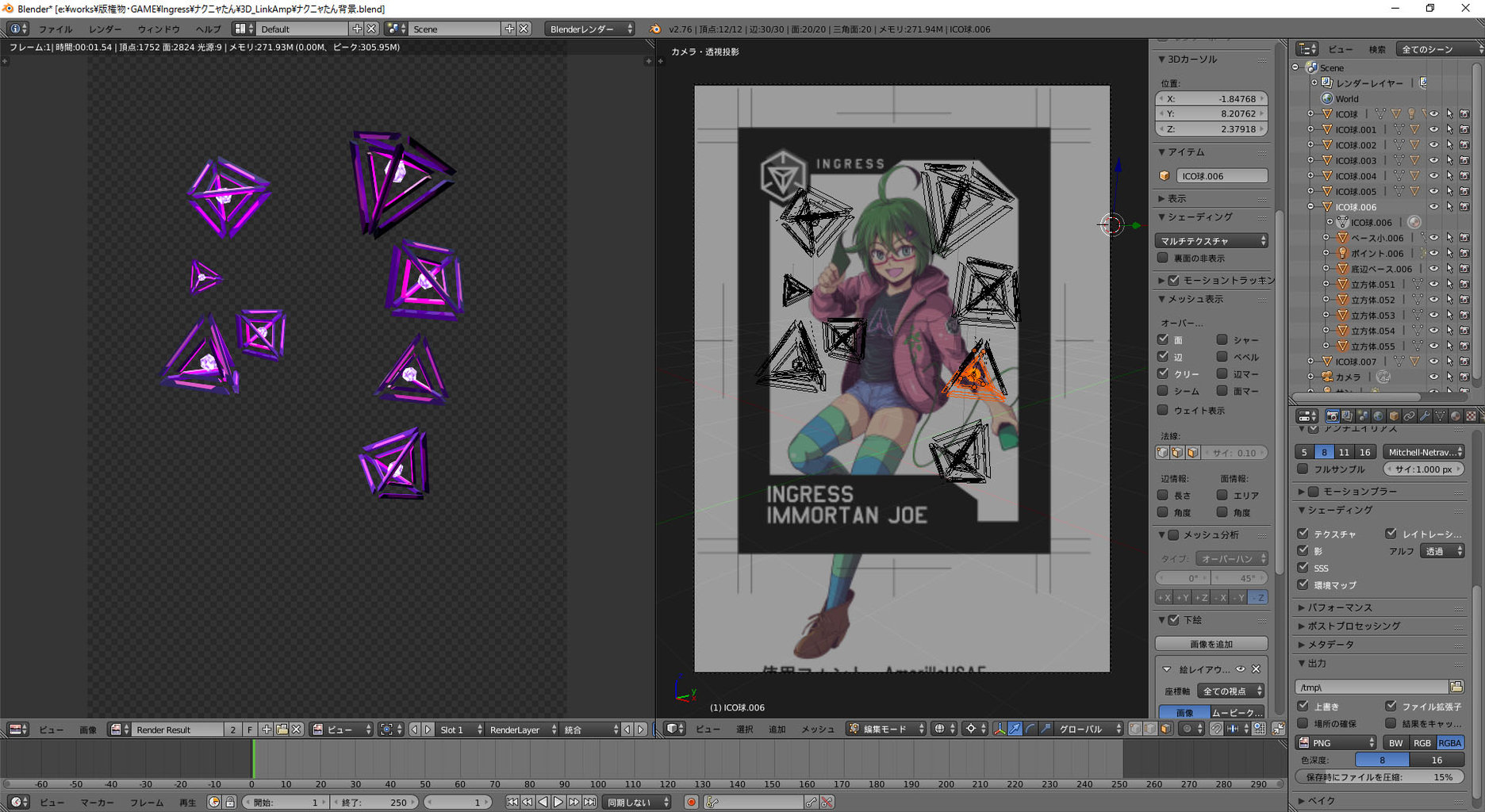Image resolution: width=1485 pixels, height=812 pixels.
Task: Click the camera object icon in outliner
Action: point(1326,377)
